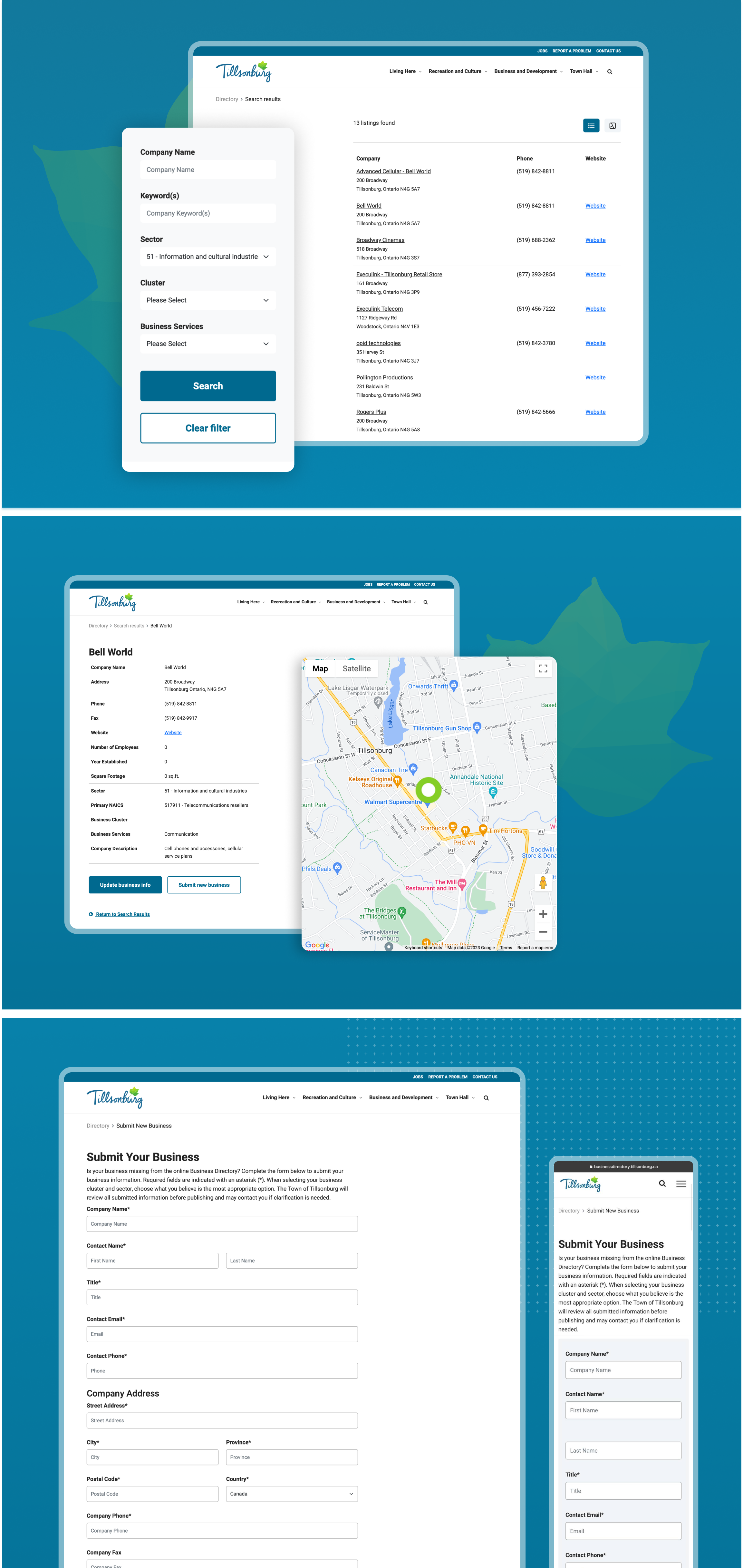Screen dimensions: 743x1568
Task: Open the mobile hamburger menu
Action: pos(681,1184)
